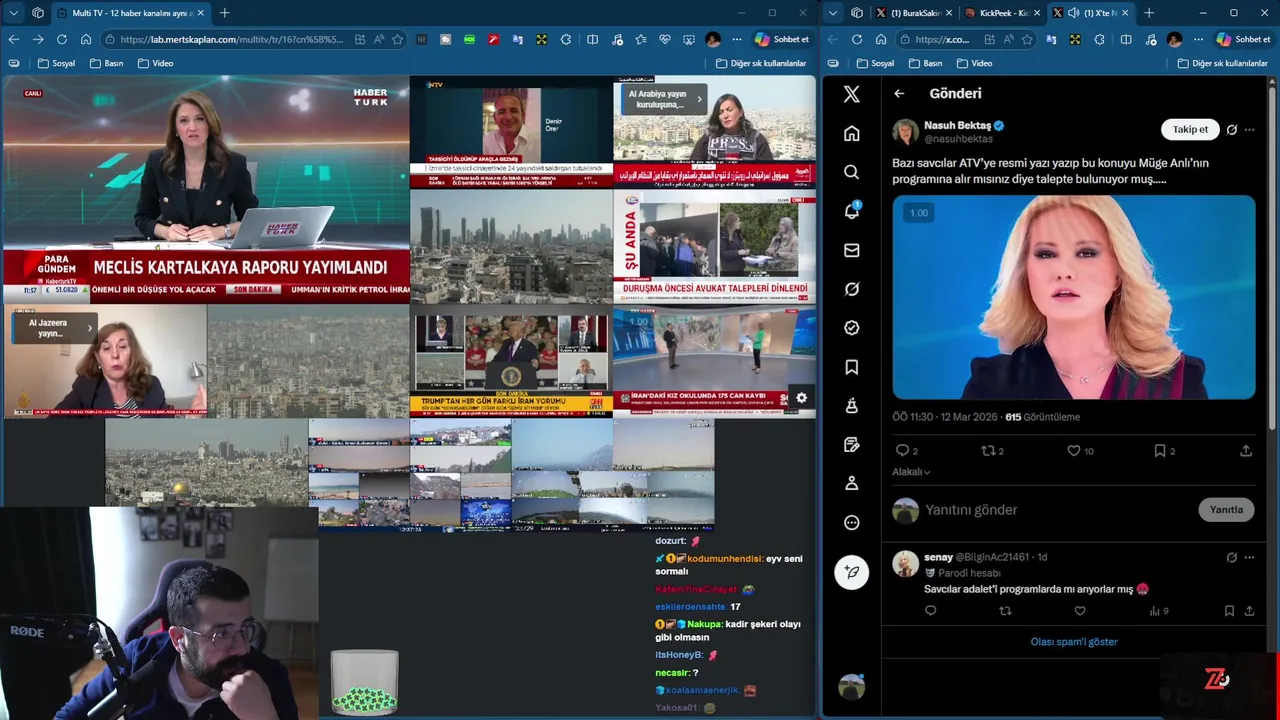Open tab actions dropdown in right window
The height and width of the screenshot is (720, 1280).
coord(832,13)
